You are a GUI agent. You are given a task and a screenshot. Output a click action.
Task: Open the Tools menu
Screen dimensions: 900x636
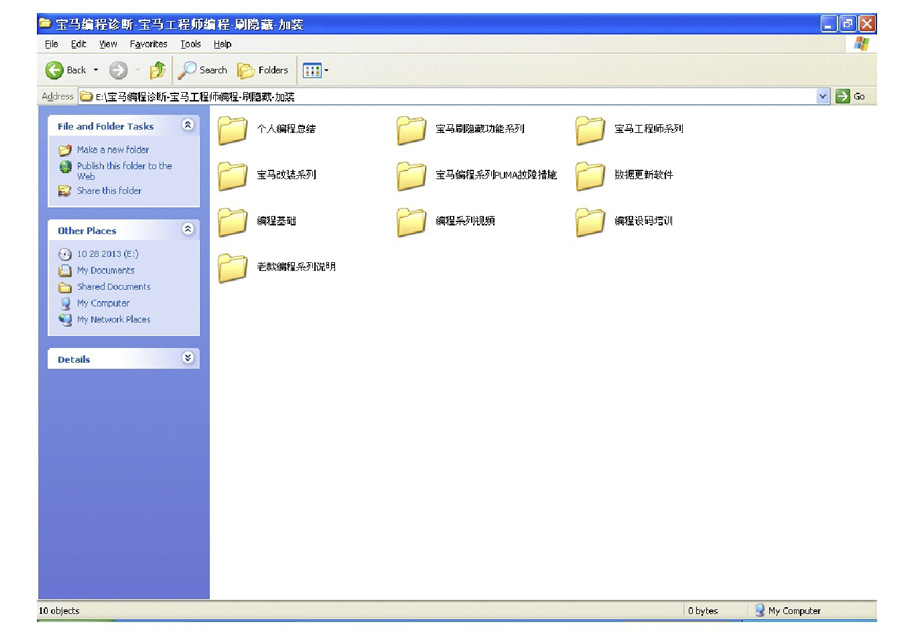pyautogui.click(x=190, y=44)
